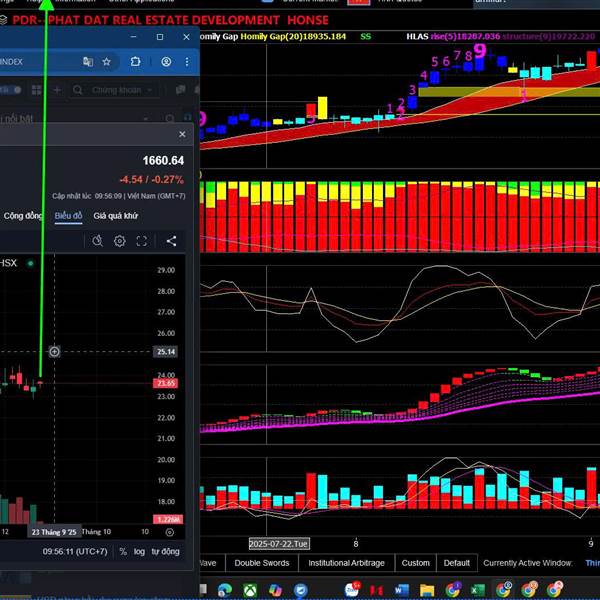Select the Biểu đồ tab
600x600 pixels.
[68, 216]
